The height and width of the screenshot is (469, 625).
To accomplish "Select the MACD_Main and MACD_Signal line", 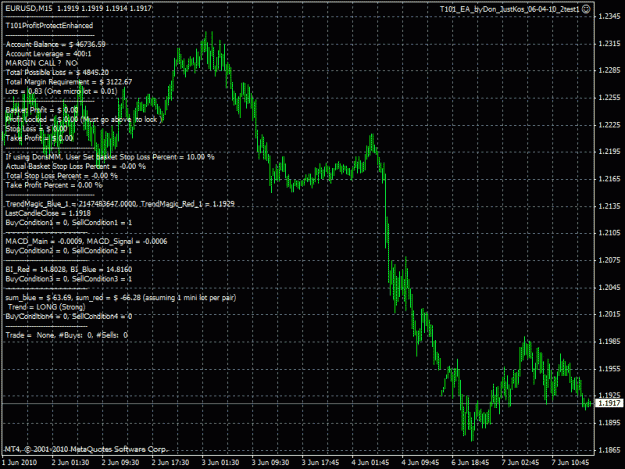I will pos(86,241).
